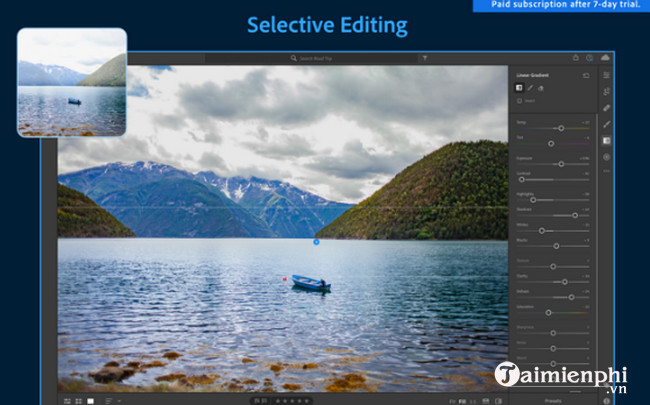Open the three-dot more options menu
The image size is (650, 405).
(x=606, y=170)
